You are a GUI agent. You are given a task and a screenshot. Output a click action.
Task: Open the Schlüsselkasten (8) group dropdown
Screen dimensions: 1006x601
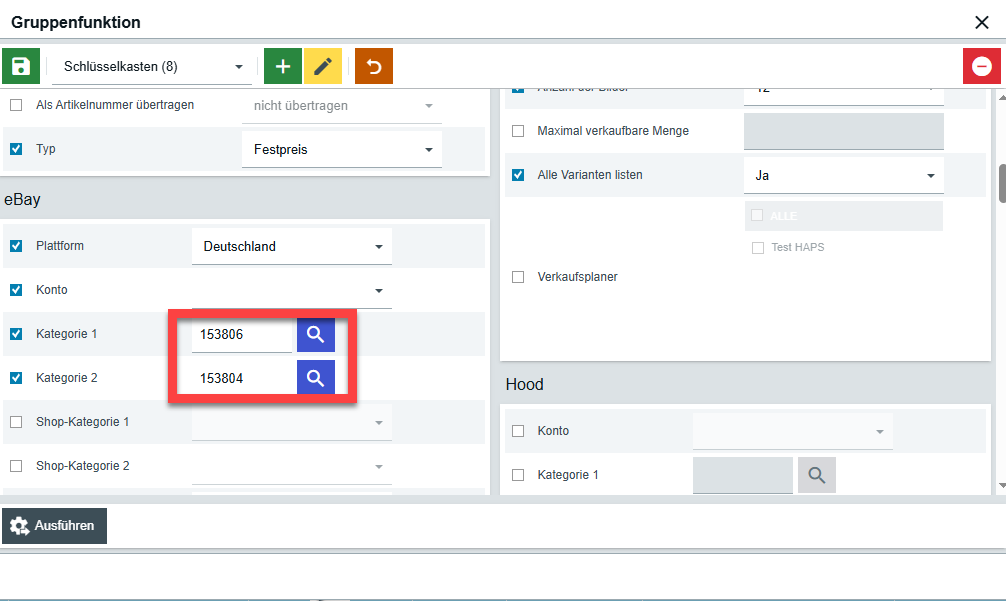coord(152,67)
